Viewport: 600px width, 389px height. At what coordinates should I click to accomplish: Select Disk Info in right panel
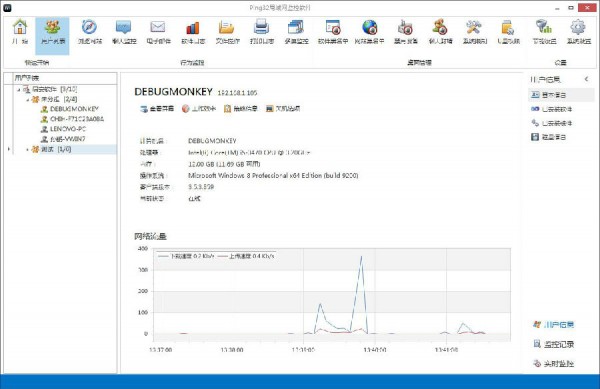pyautogui.click(x=549, y=137)
